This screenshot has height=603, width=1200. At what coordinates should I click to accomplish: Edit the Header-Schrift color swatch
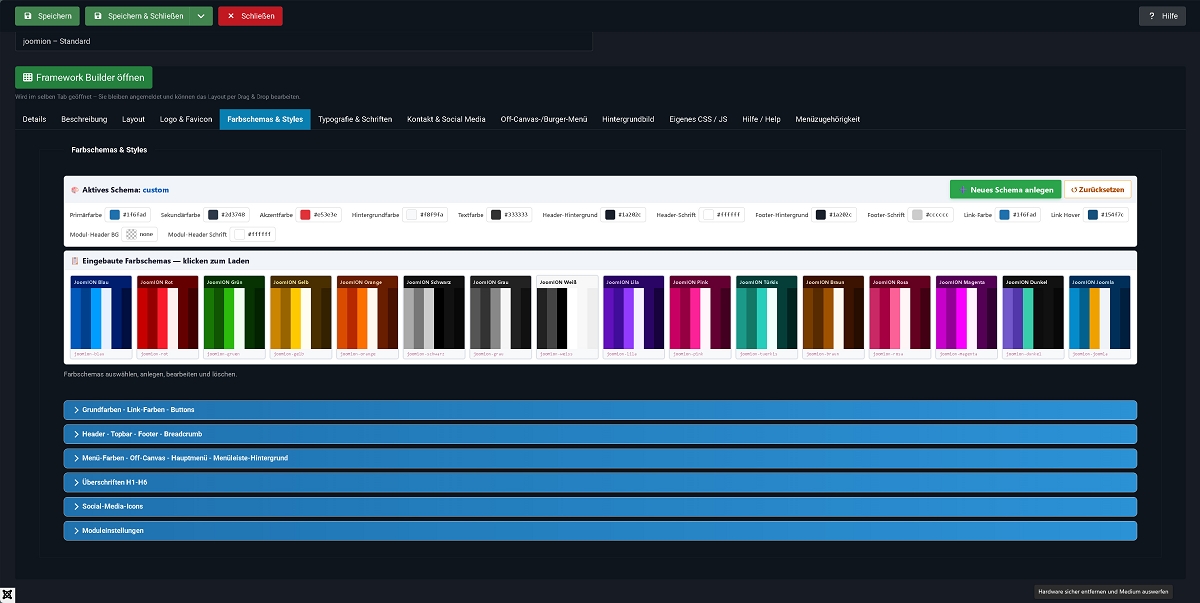[x=709, y=215]
